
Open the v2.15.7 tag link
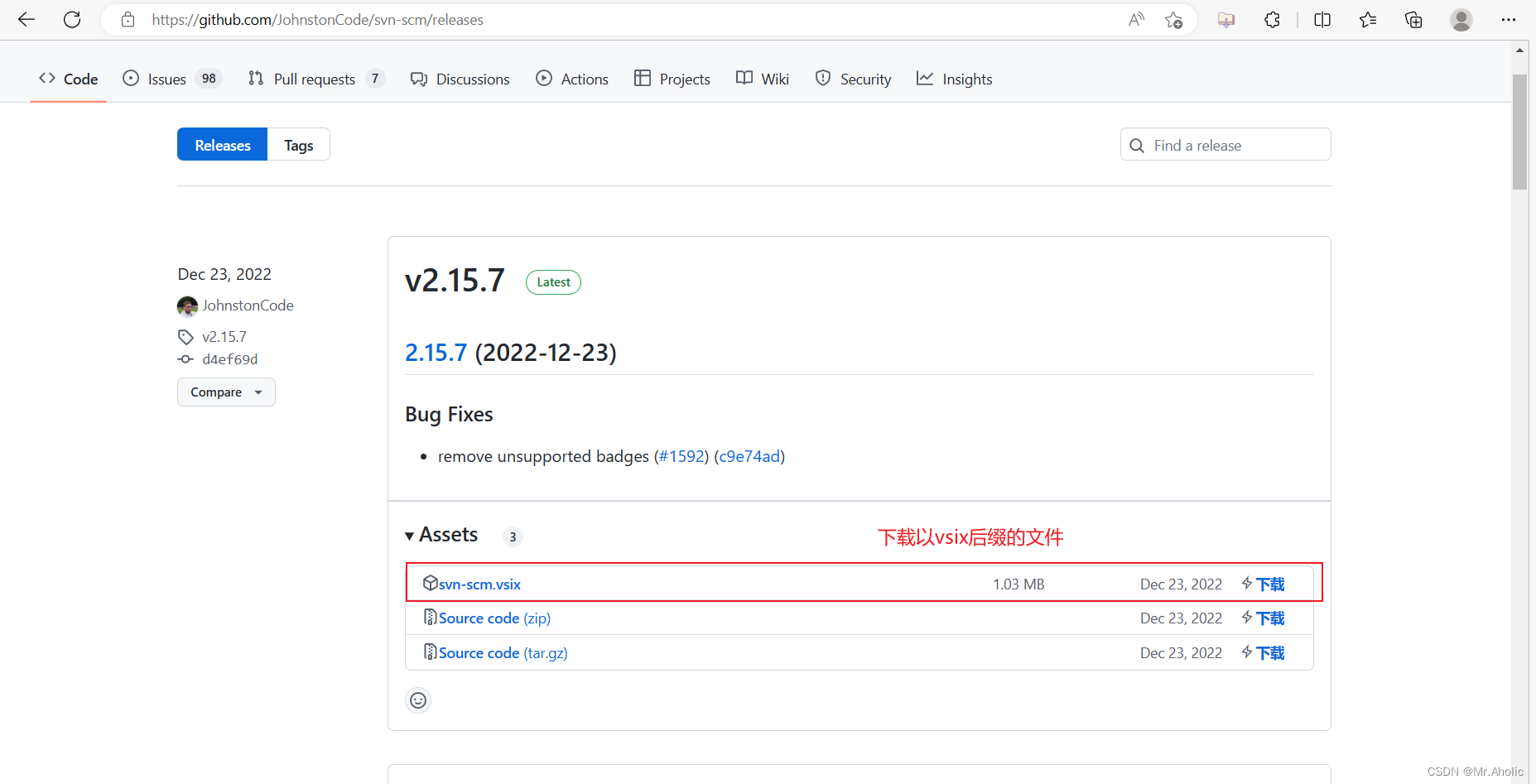coord(224,337)
